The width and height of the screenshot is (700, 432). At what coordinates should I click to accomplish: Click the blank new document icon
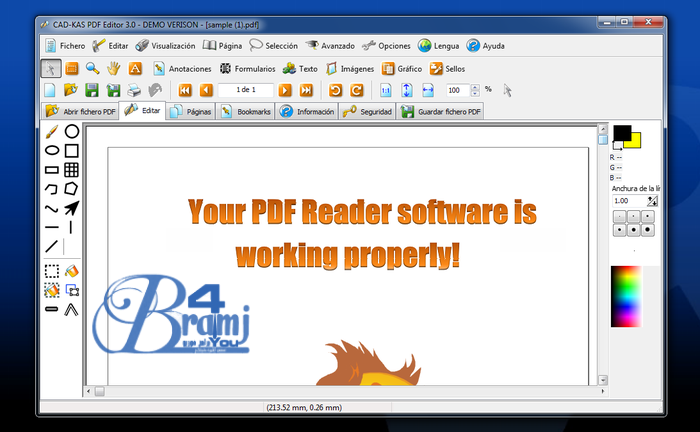click(x=50, y=90)
